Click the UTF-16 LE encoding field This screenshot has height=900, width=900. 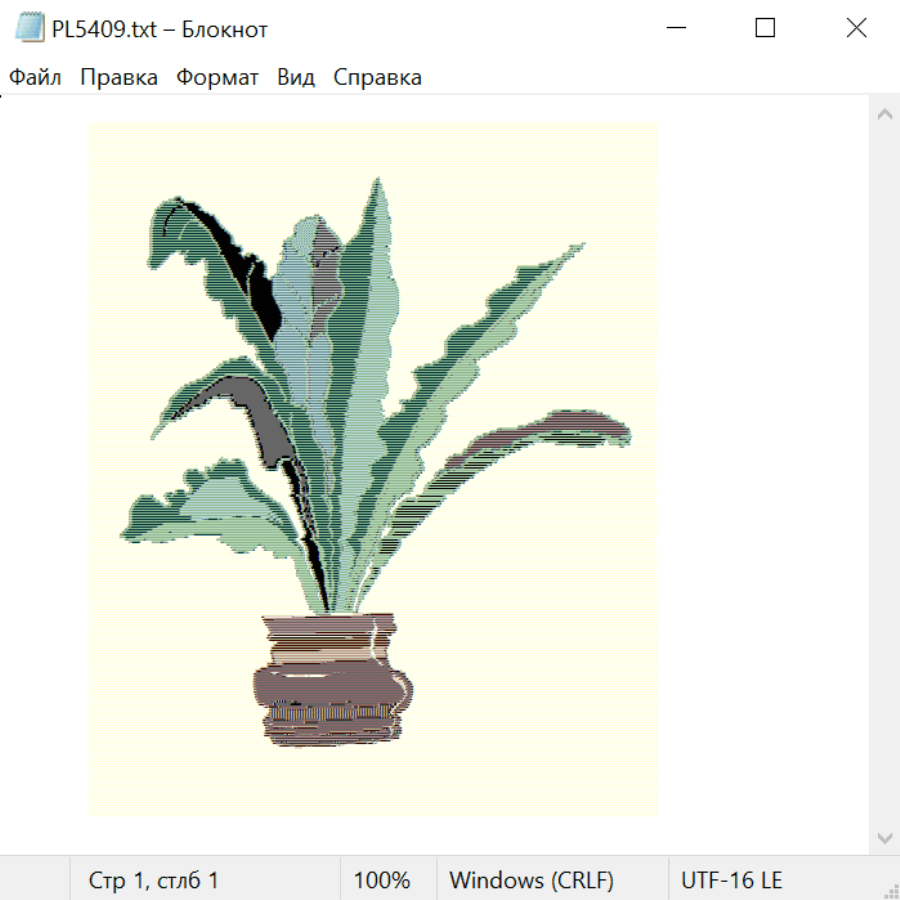click(731, 880)
